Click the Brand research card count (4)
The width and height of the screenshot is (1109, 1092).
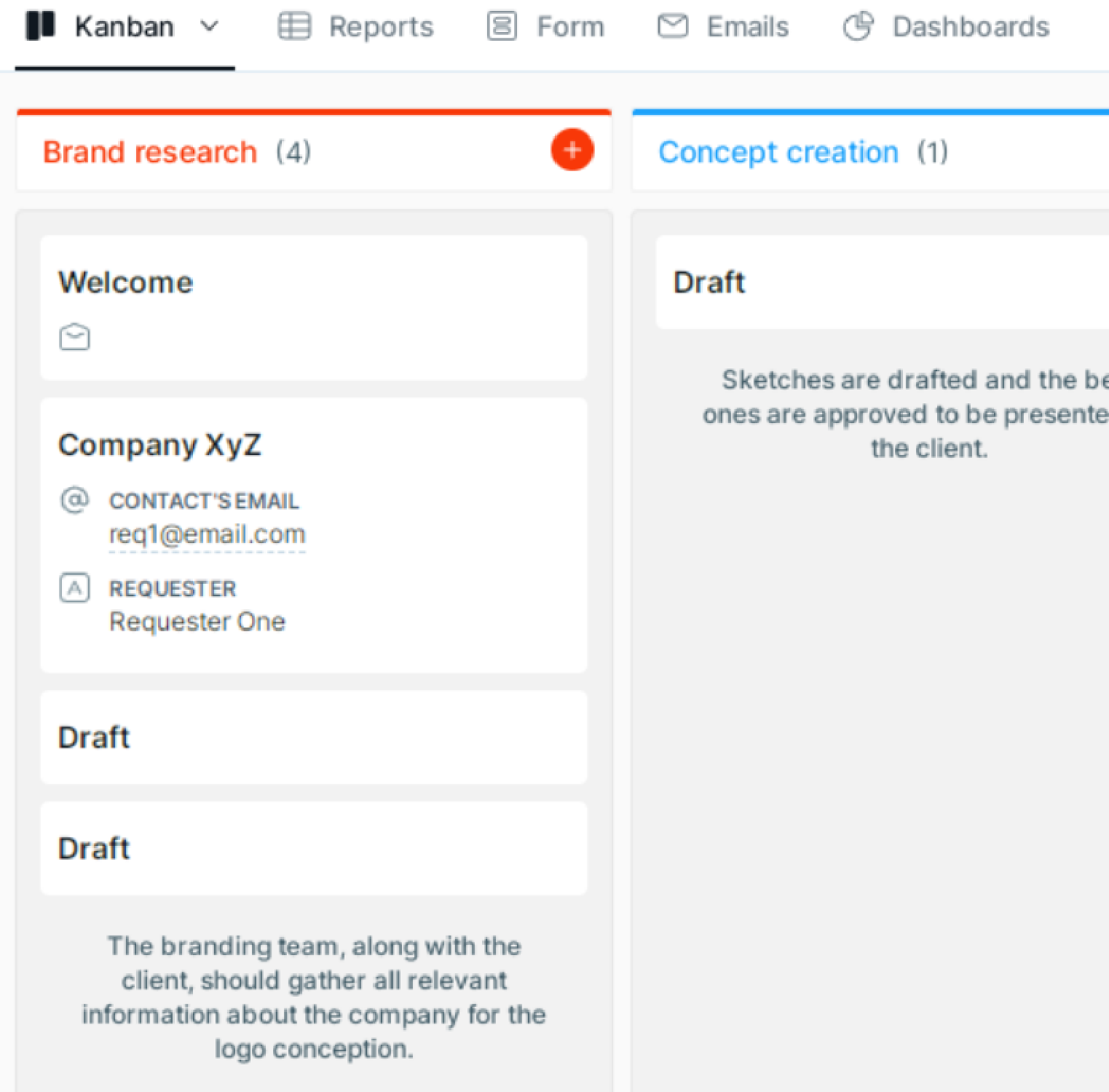coord(293,152)
